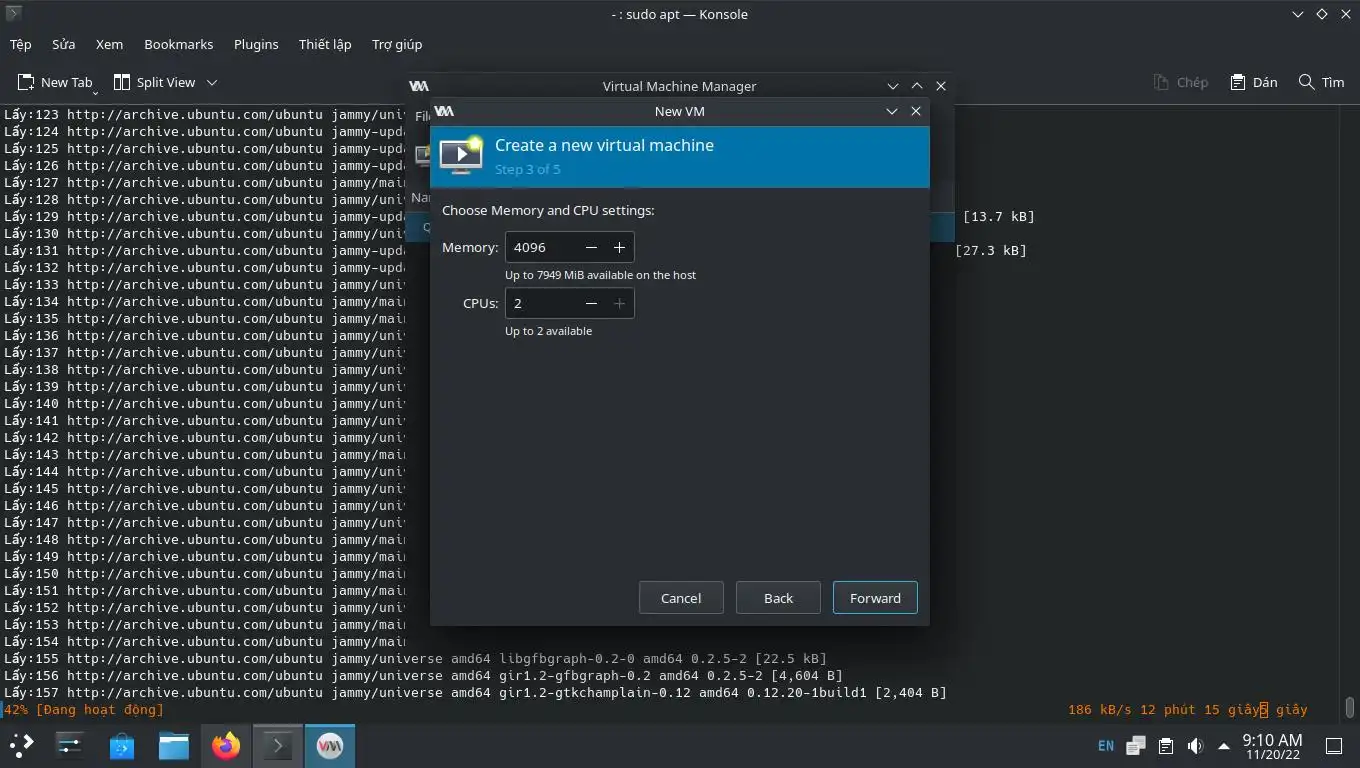
Task: Click the 42% progress status in terminal
Action: tap(84, 709)
